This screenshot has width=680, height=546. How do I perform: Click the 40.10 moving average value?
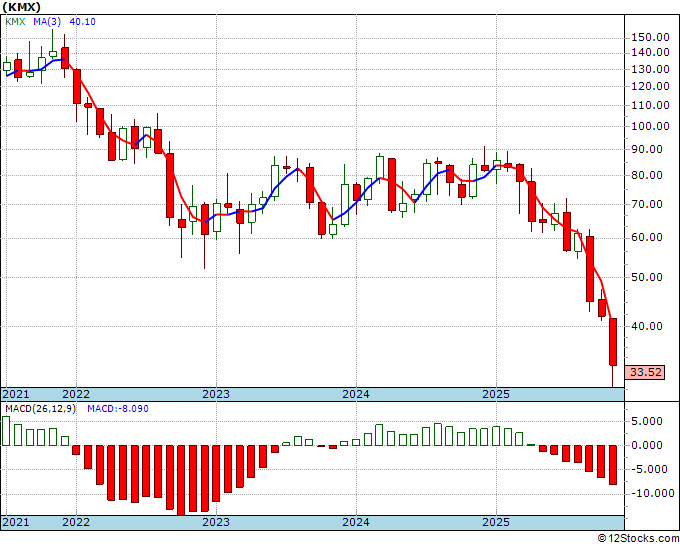82,22
